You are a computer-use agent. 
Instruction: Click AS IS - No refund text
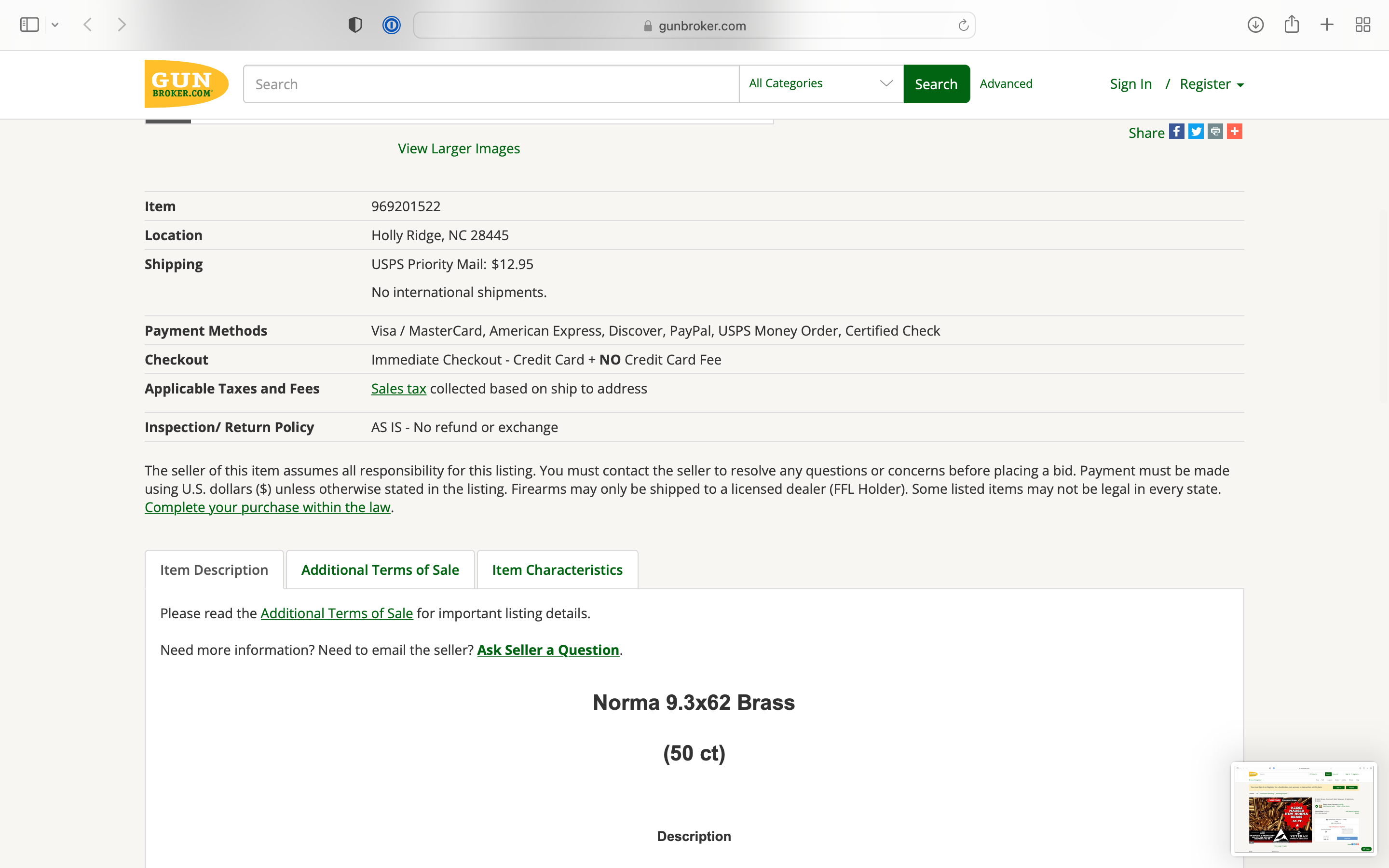click(x=464, y=427)
